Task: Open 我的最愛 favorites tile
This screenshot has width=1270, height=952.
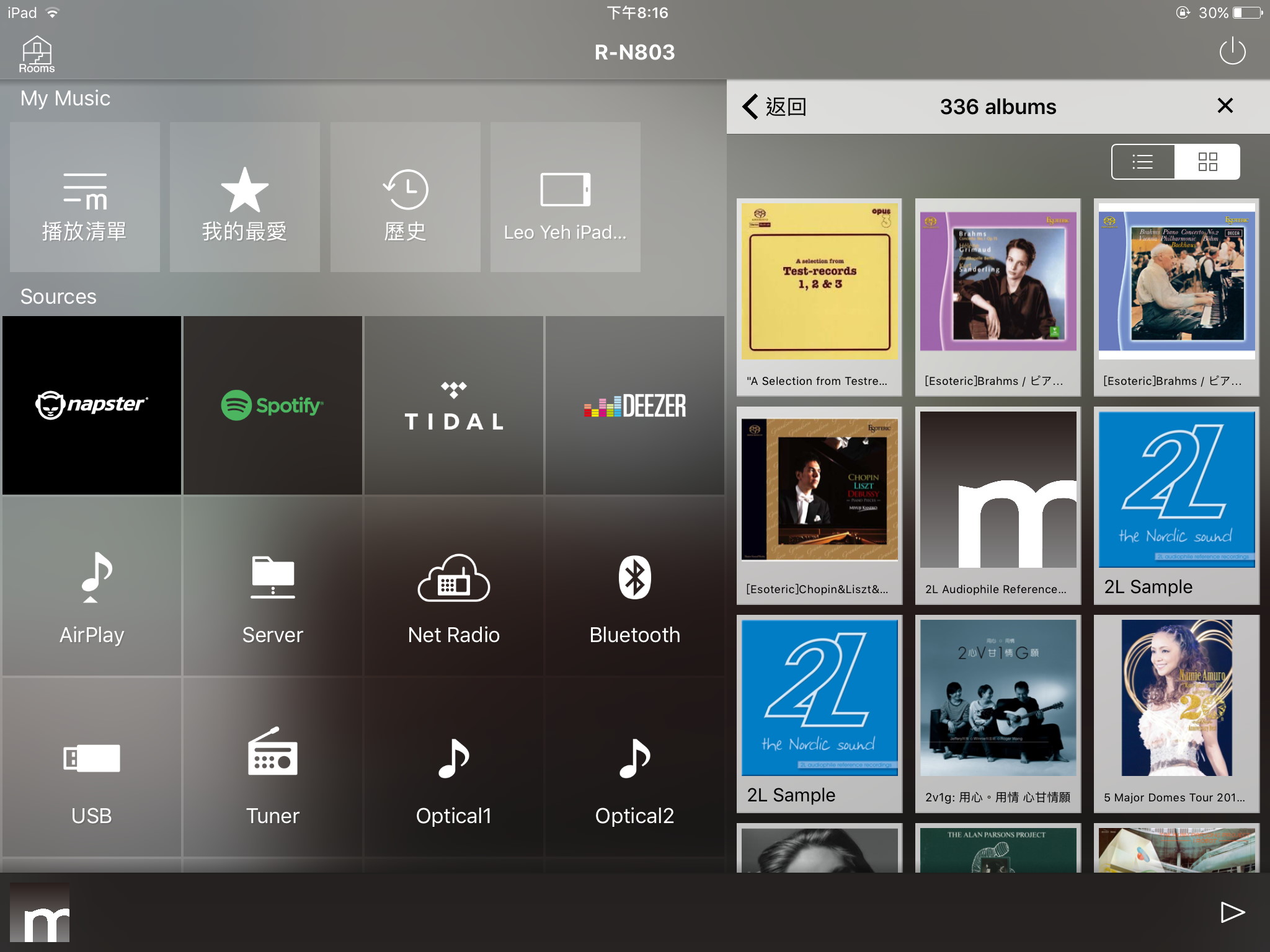Action: pos(245,196)
